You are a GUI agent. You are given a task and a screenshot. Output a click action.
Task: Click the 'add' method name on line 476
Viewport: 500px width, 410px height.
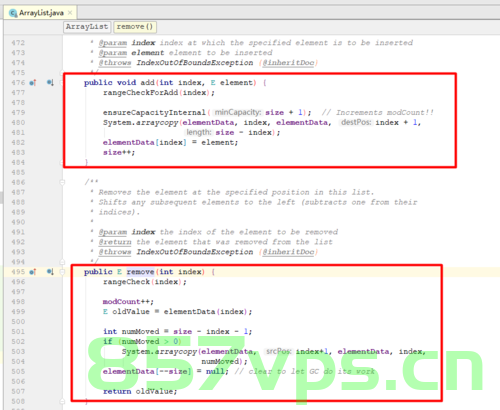point(148,82)
